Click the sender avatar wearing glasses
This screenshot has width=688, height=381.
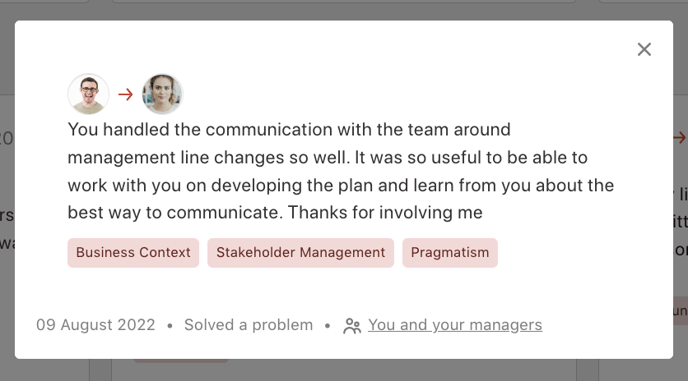[89, 94]
